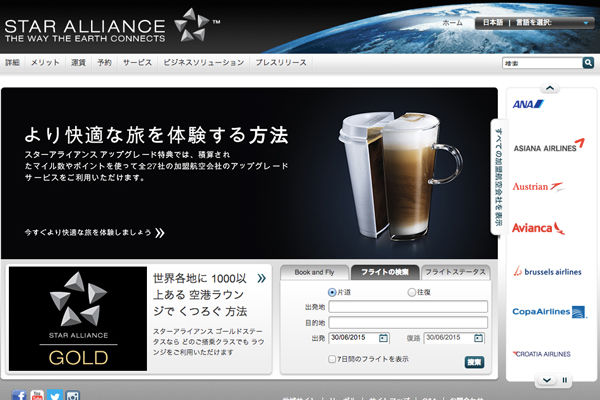The height and width of the screenshot is (400, 600).
Task: Open the Copa Airlines logo
Action: tap(549, 312)
